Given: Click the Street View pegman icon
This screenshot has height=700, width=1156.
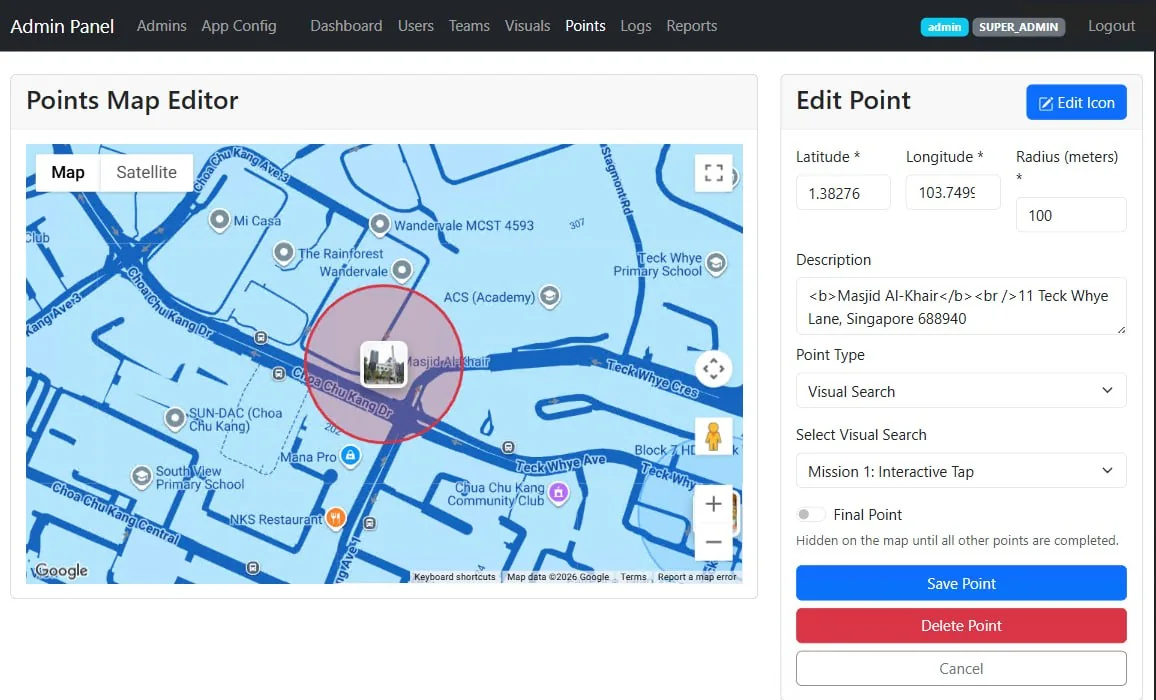Looking at the screenshot, I should pyautogui.click(x=713, y=436).
